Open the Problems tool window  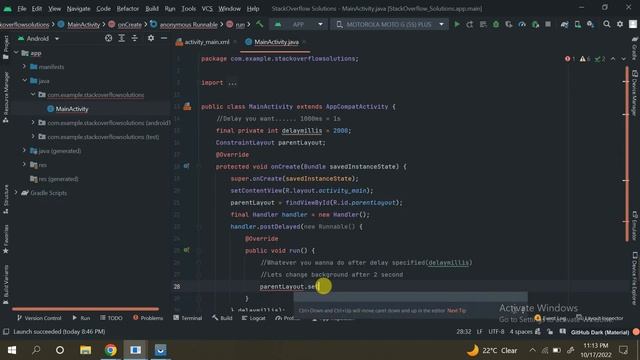pos(148,318)
